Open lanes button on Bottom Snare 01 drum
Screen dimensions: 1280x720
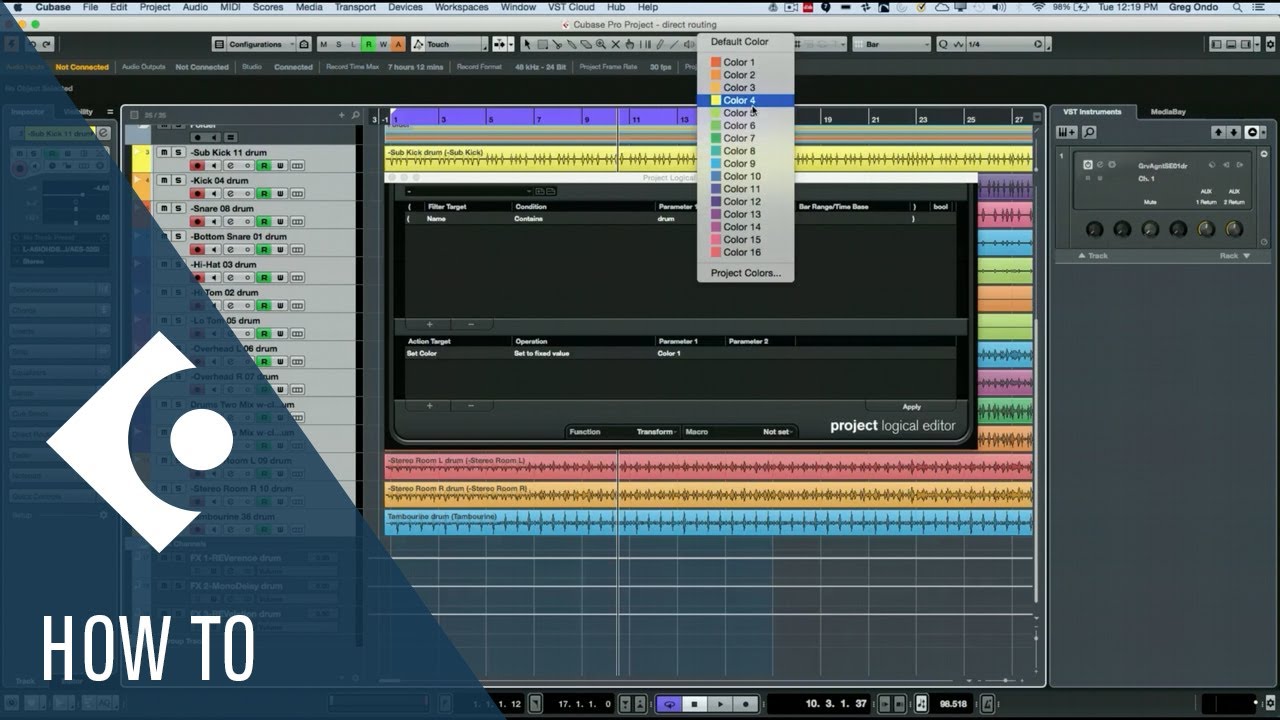pos(297,249)
